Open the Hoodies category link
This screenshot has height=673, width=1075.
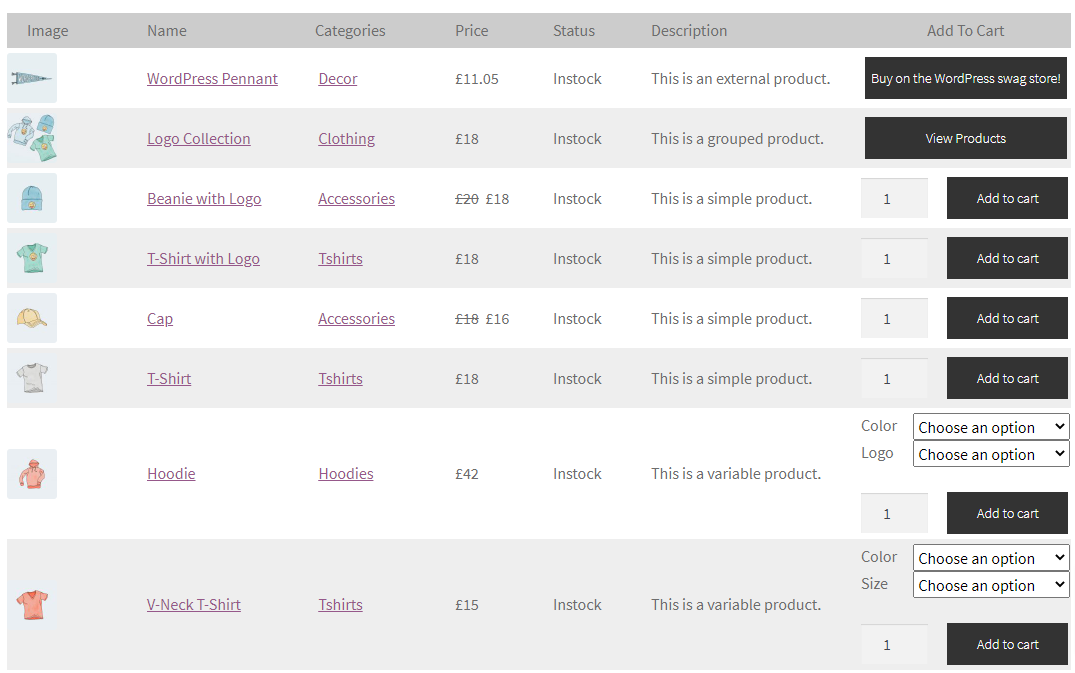coord(346,474)
